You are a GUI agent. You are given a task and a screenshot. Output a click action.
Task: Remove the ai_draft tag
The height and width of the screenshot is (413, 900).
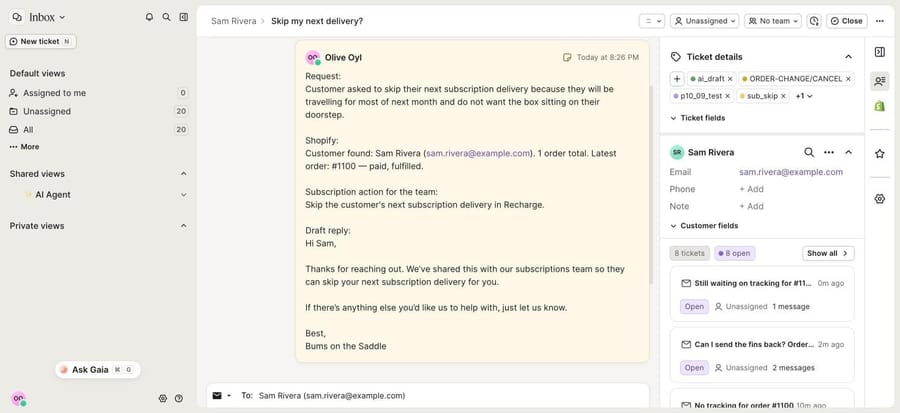pyautogui.click(x=730, y=79)
